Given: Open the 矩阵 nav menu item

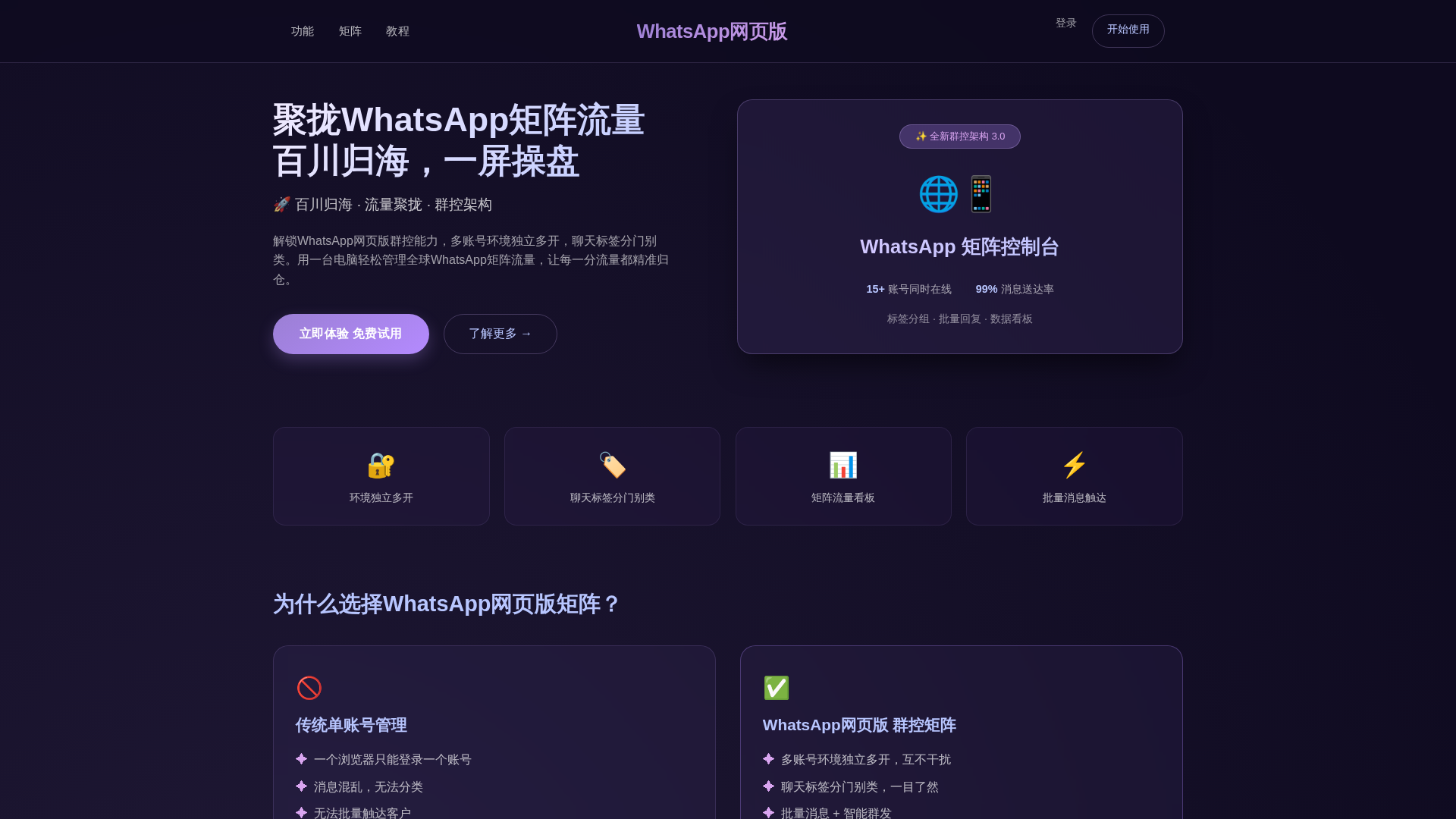Looking at the screenshot, I should (350, 31).
